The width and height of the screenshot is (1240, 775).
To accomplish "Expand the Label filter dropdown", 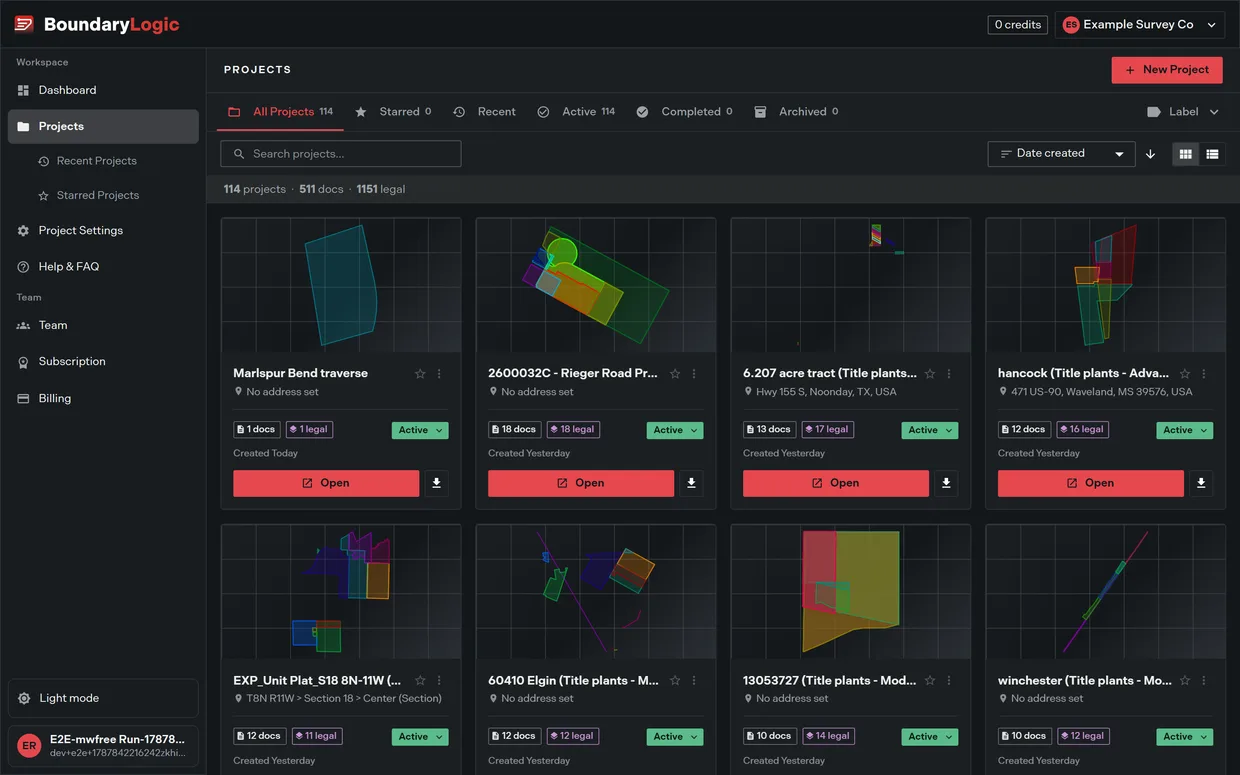I will (1183, 112).
